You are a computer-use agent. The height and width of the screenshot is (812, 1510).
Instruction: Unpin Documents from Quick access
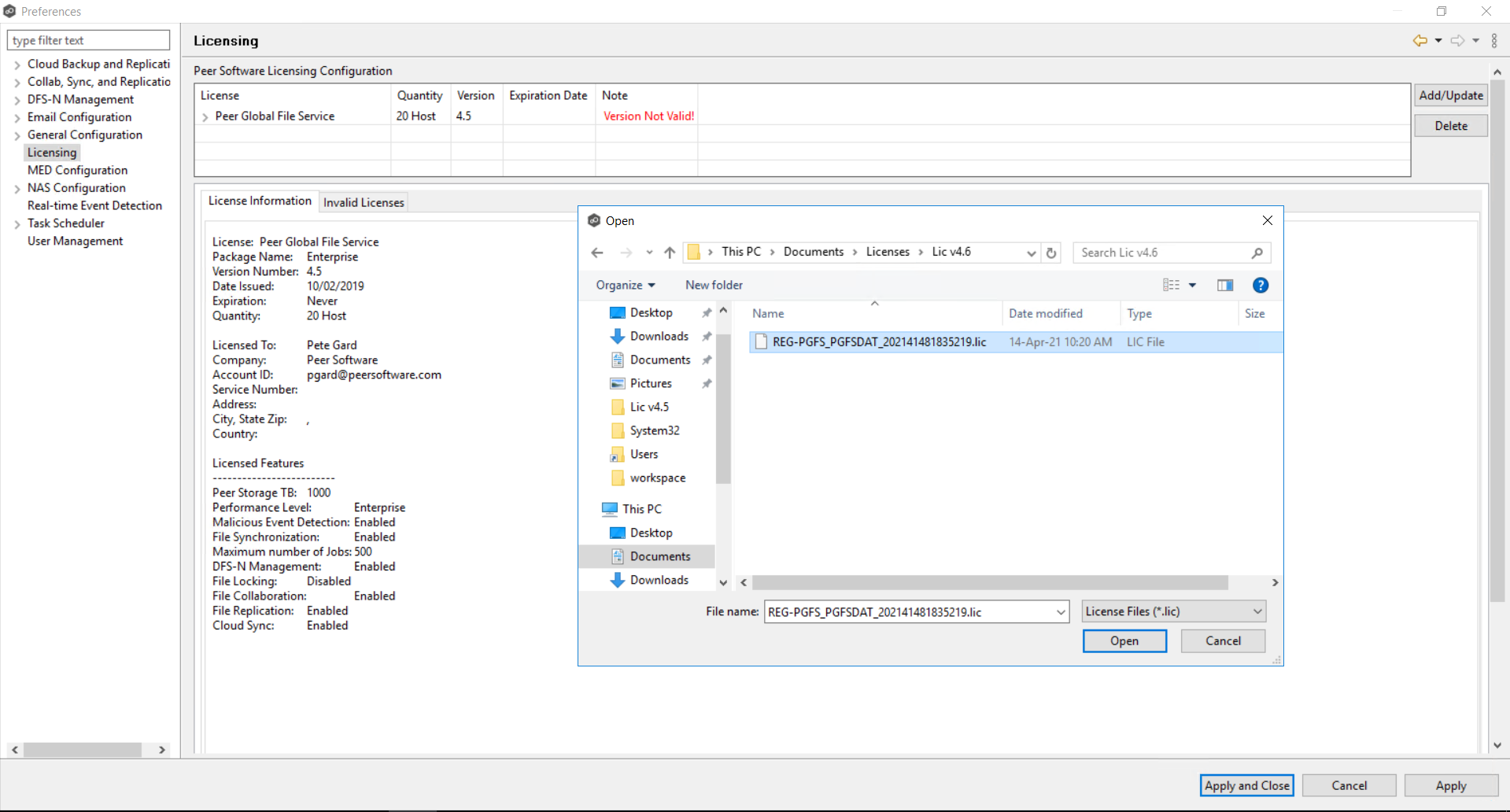[x=707, y=360]
